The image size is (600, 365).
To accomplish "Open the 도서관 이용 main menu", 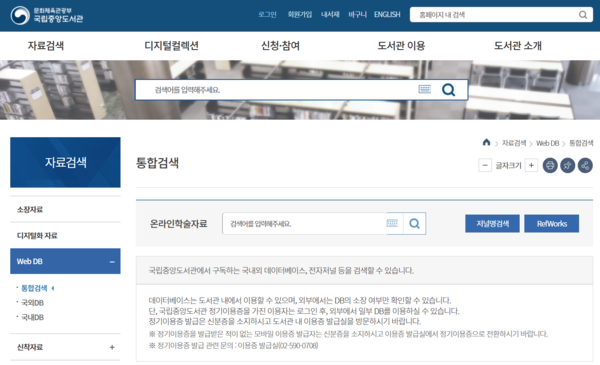I will click(x=401, y=46).
